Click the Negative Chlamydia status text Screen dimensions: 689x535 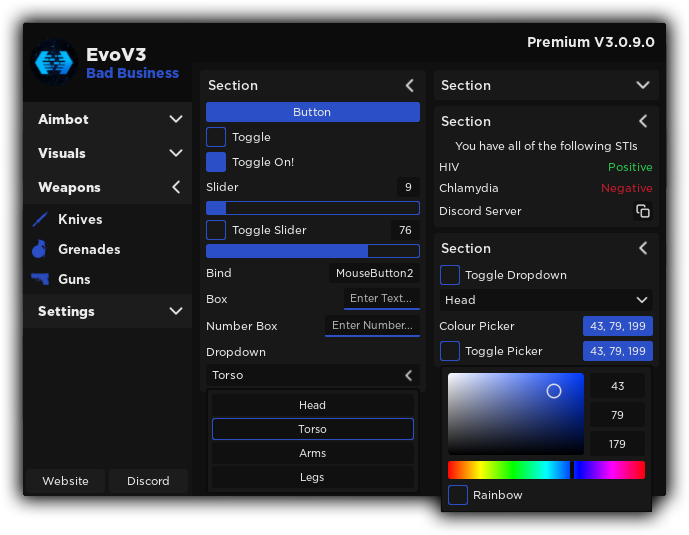click(627, 188)
